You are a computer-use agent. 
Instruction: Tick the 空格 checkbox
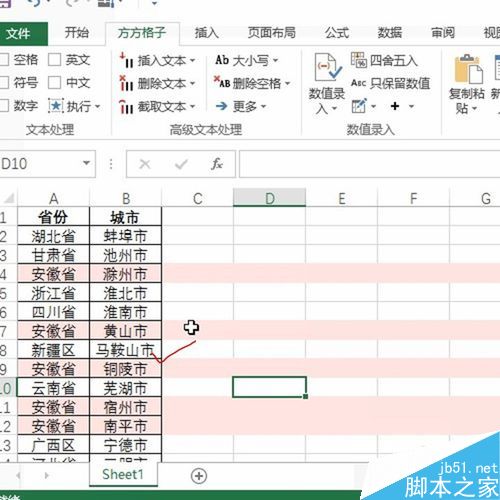point(3,60)
